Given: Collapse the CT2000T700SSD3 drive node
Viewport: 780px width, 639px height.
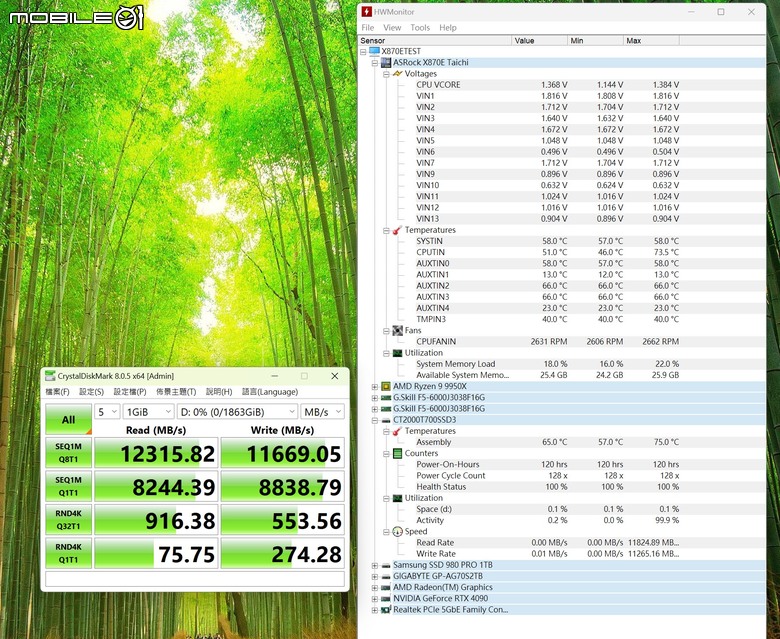Looking at the screenshot, I should coord(375,420).
